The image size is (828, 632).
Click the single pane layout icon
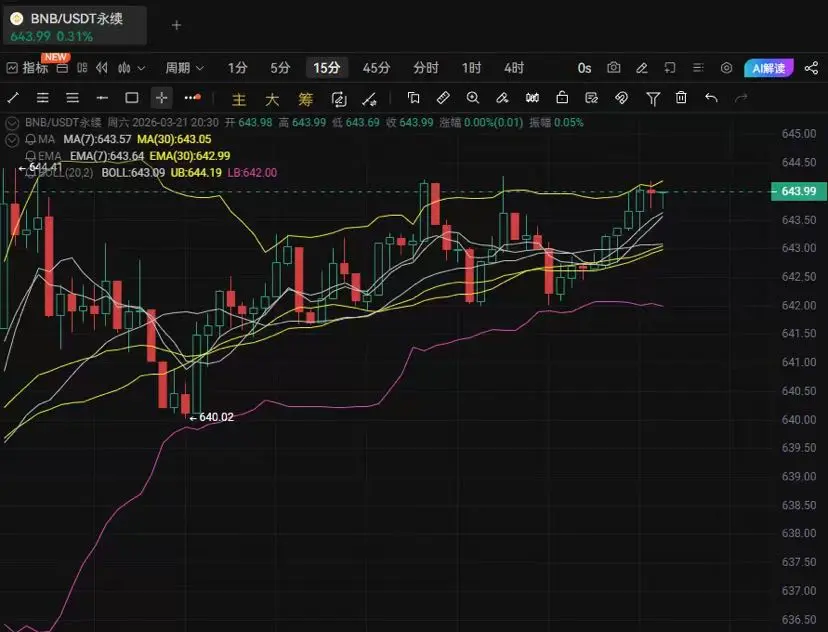pyautogui.click(x=62, y=68)
